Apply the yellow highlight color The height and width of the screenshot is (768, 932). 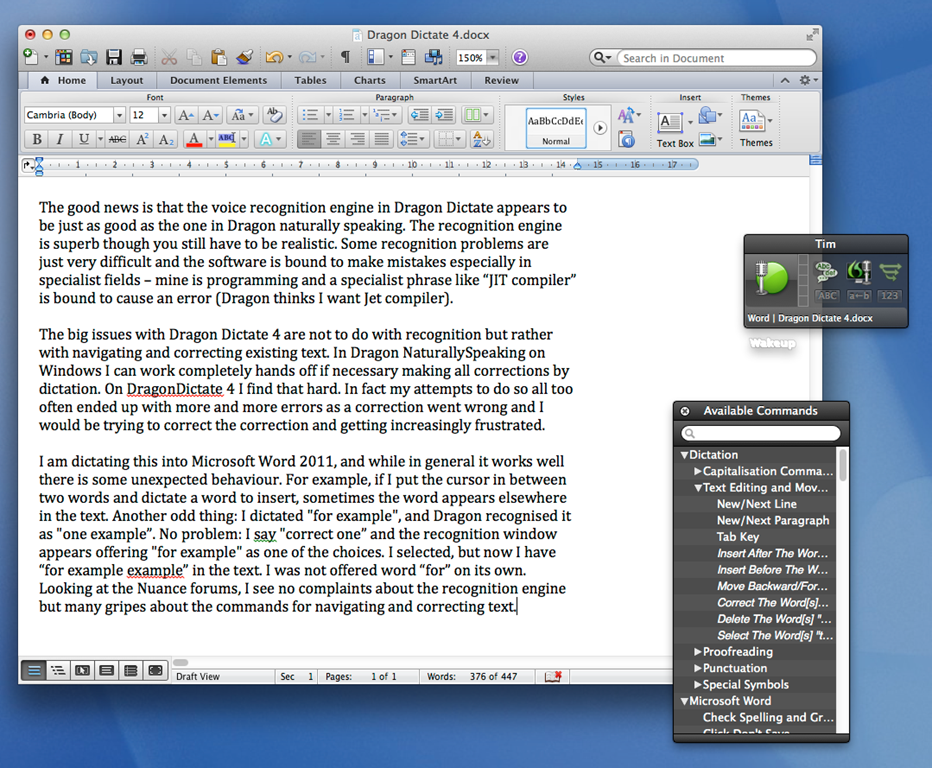tap(227, 140)
